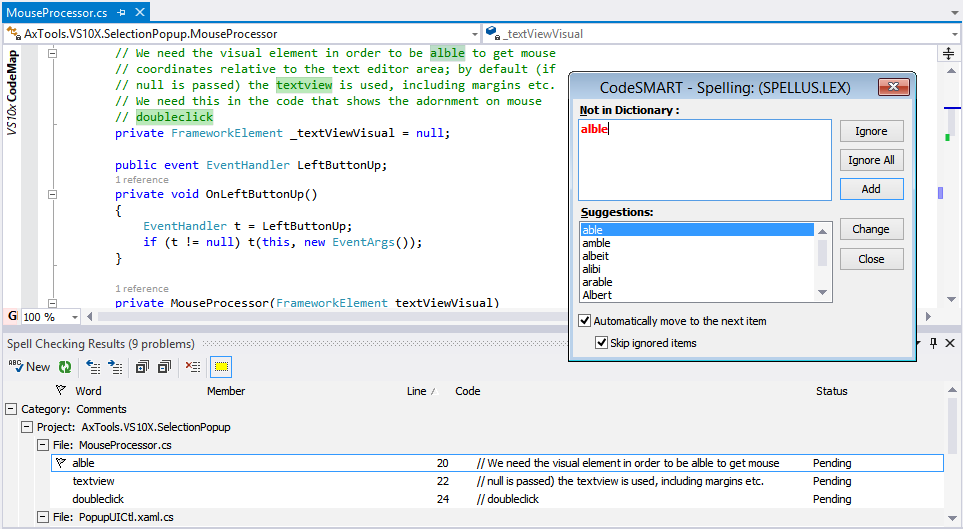The image size is (963, 529).
Task: Click Add to dictionary button
Action: click(x=871, y=189)
